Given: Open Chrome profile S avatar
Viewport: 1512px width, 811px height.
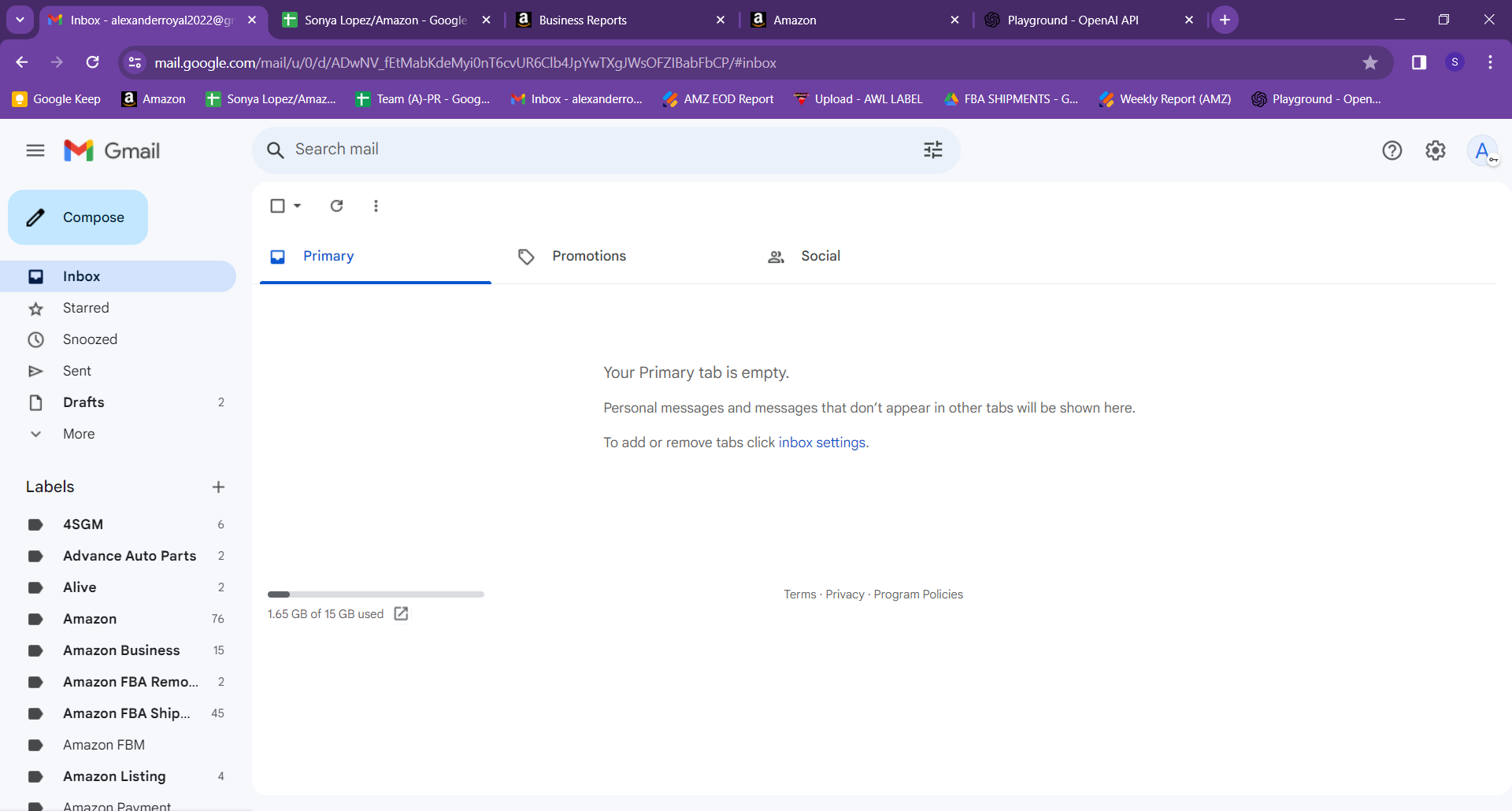Looking at the screenshot, I should pyautogui.click(x=1455, y=62).
